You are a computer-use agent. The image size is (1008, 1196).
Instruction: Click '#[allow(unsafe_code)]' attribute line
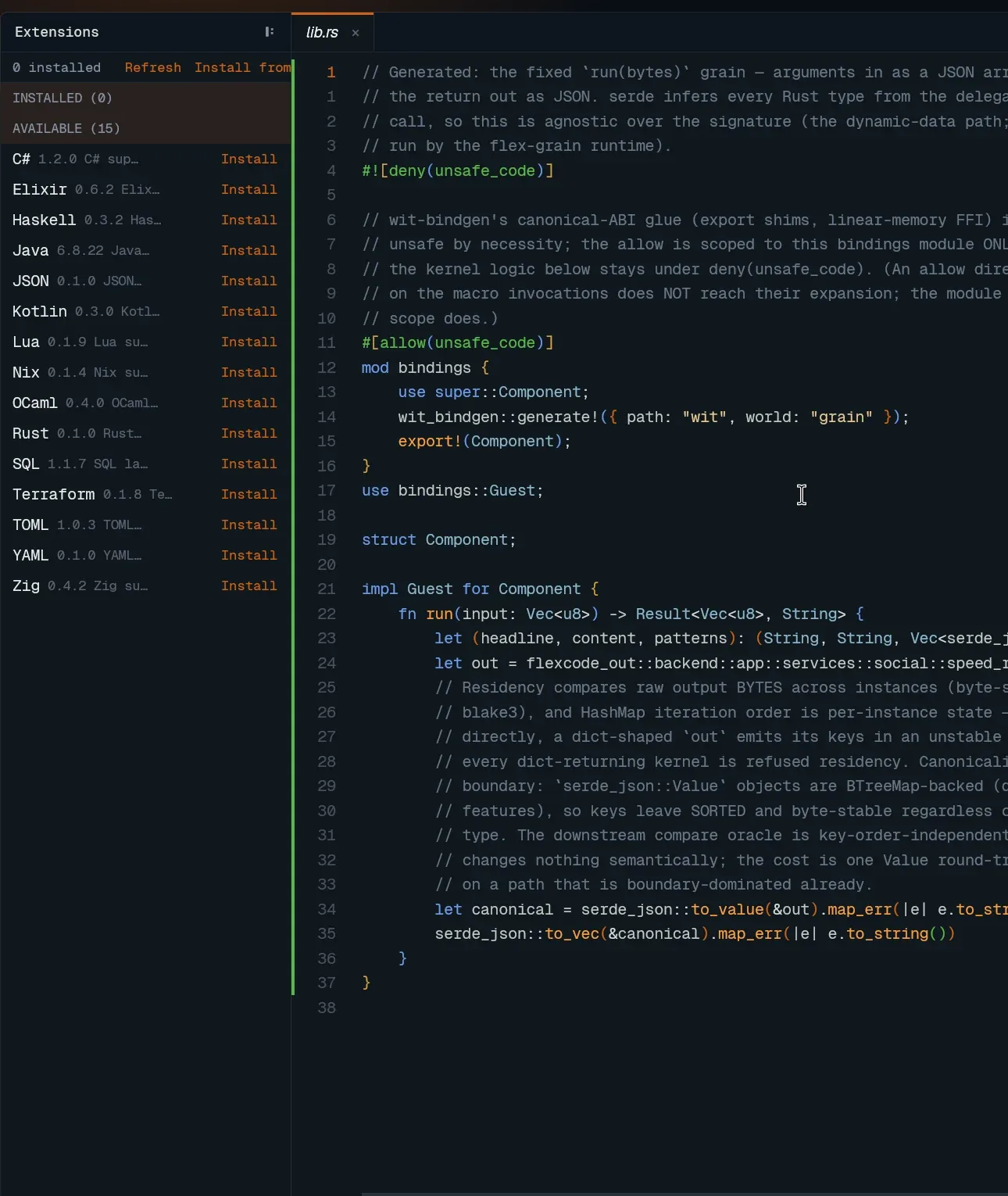[x=458, y=343]
